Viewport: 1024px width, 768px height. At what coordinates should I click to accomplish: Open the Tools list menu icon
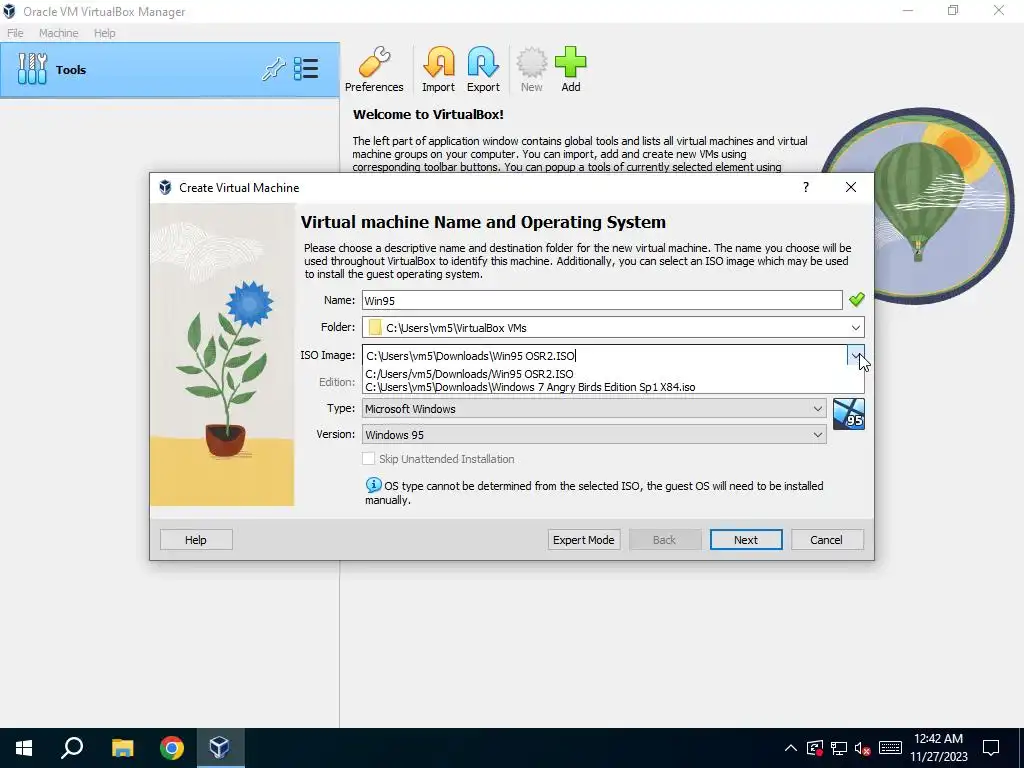coord(306,69)
